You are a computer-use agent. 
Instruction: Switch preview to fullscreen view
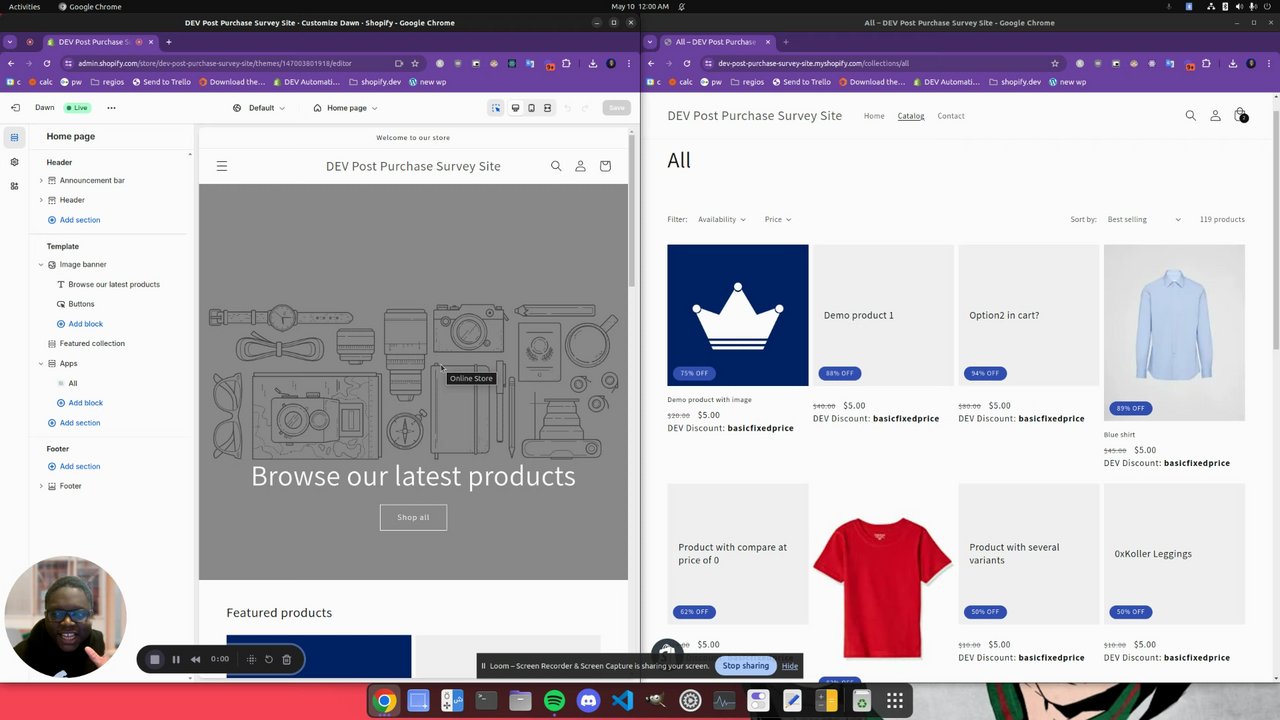coord(547,108)
